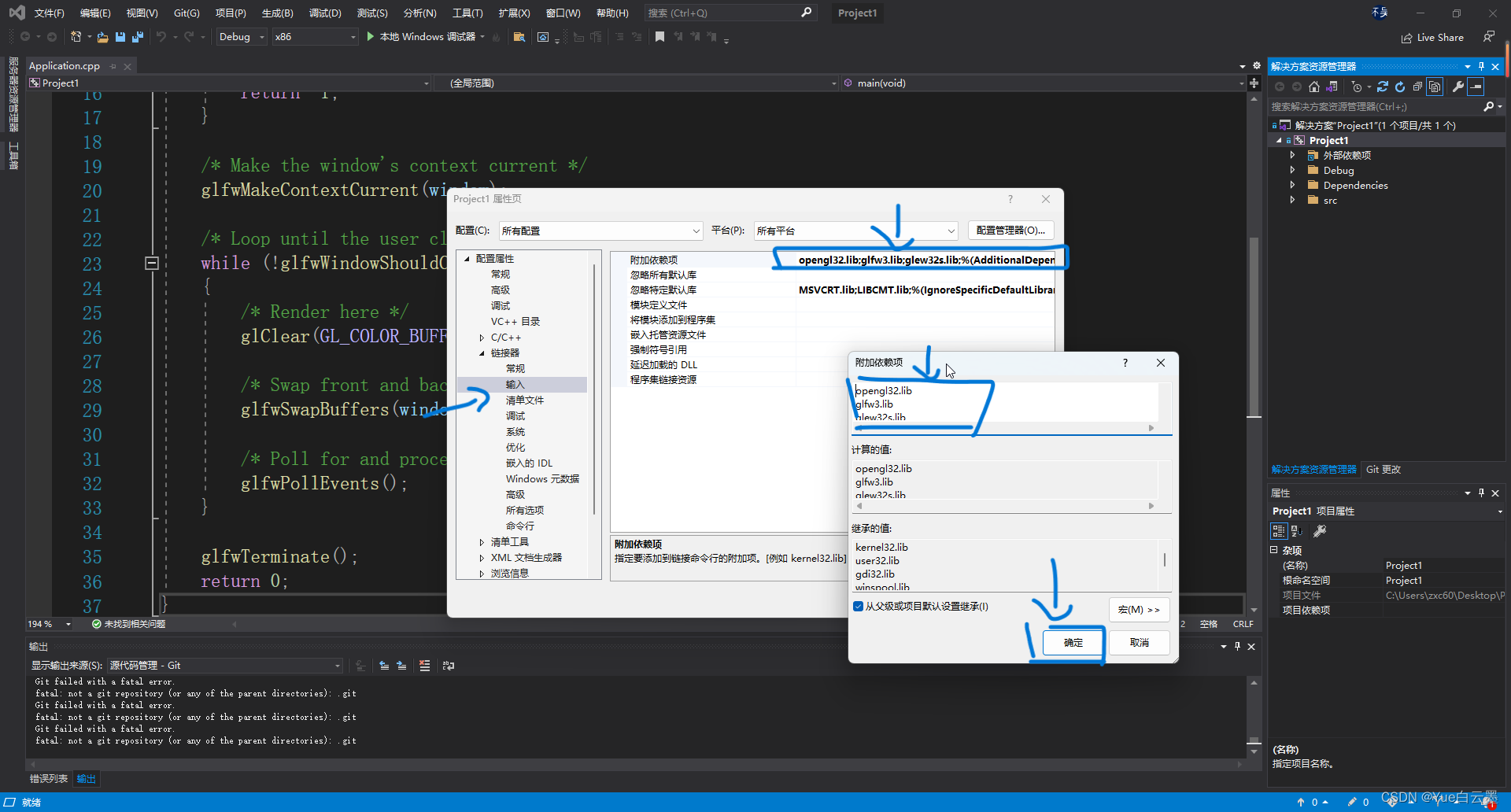The width and height of the screenshot is (1511, 812).
Task: Open the 平台(P) platform combo box
Action: tap(855, 231)
